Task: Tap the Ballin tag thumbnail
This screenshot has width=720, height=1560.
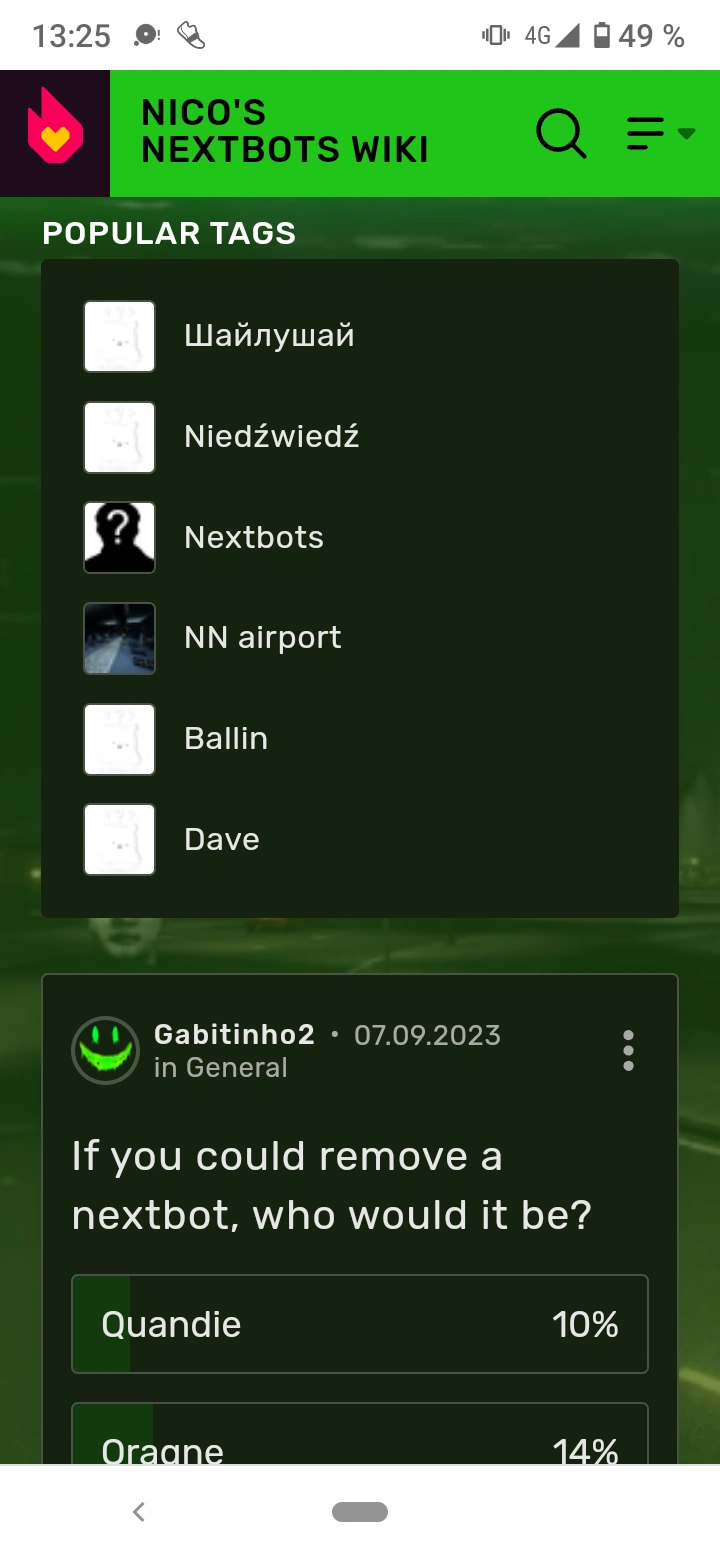Action: pos(119,739)
